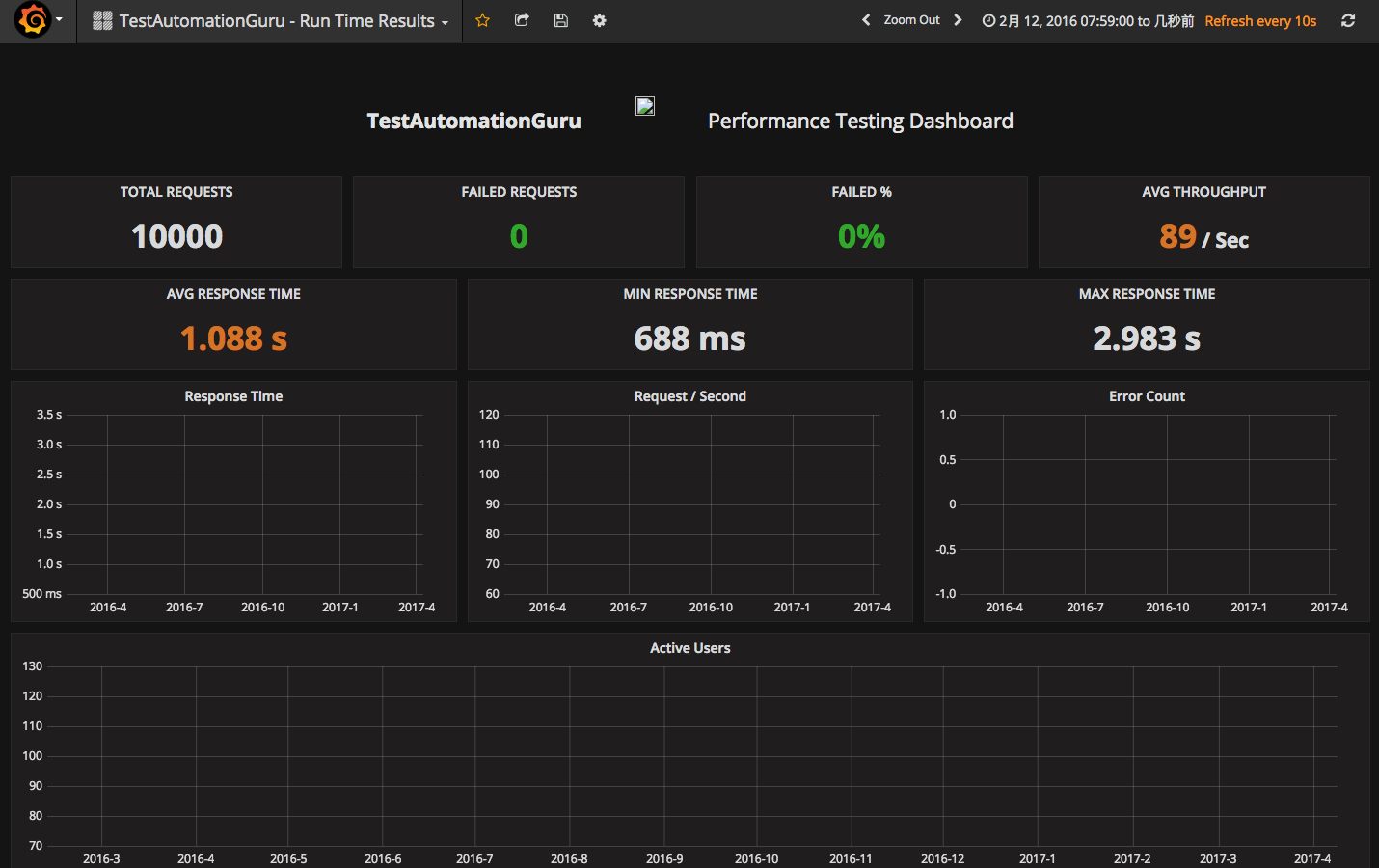Click the 2.983 s maximum response value
1379x868 pixels.
(x=1147, y=339)
